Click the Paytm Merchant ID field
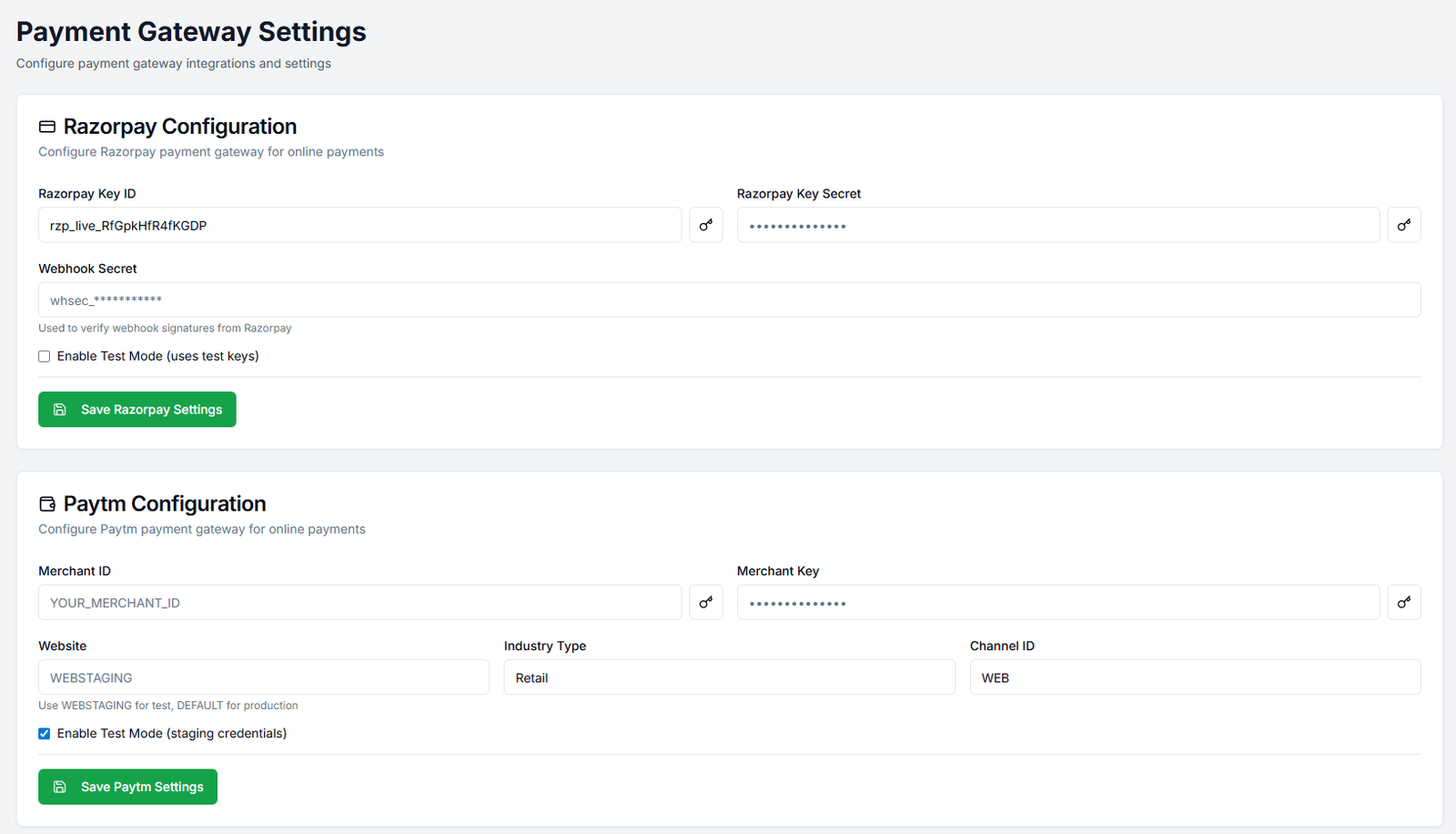The height and width of the screenshot is (834, 1456). coord(359,603)
